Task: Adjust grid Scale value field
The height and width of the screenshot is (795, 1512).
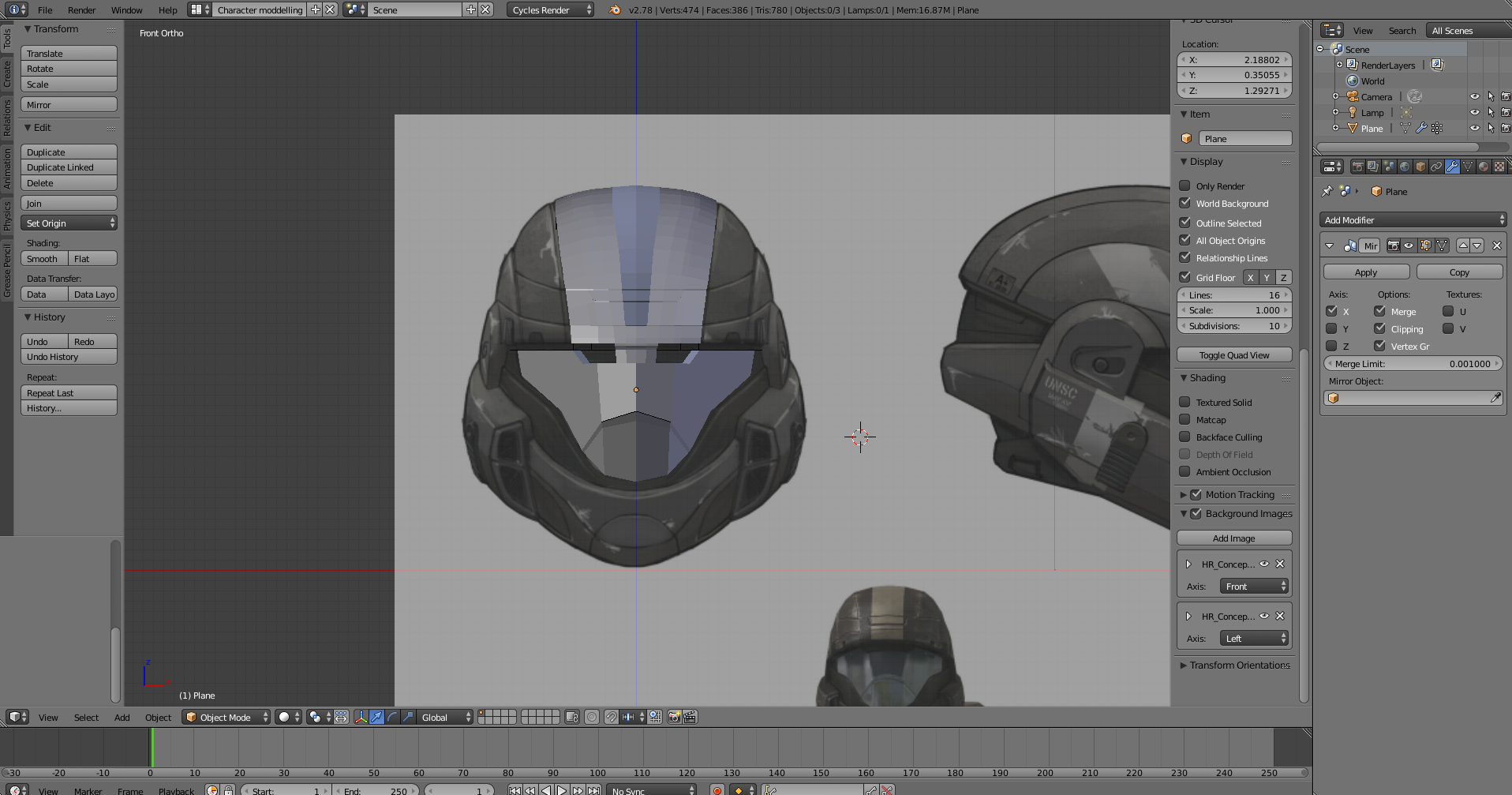Action: click(1234, 309)
